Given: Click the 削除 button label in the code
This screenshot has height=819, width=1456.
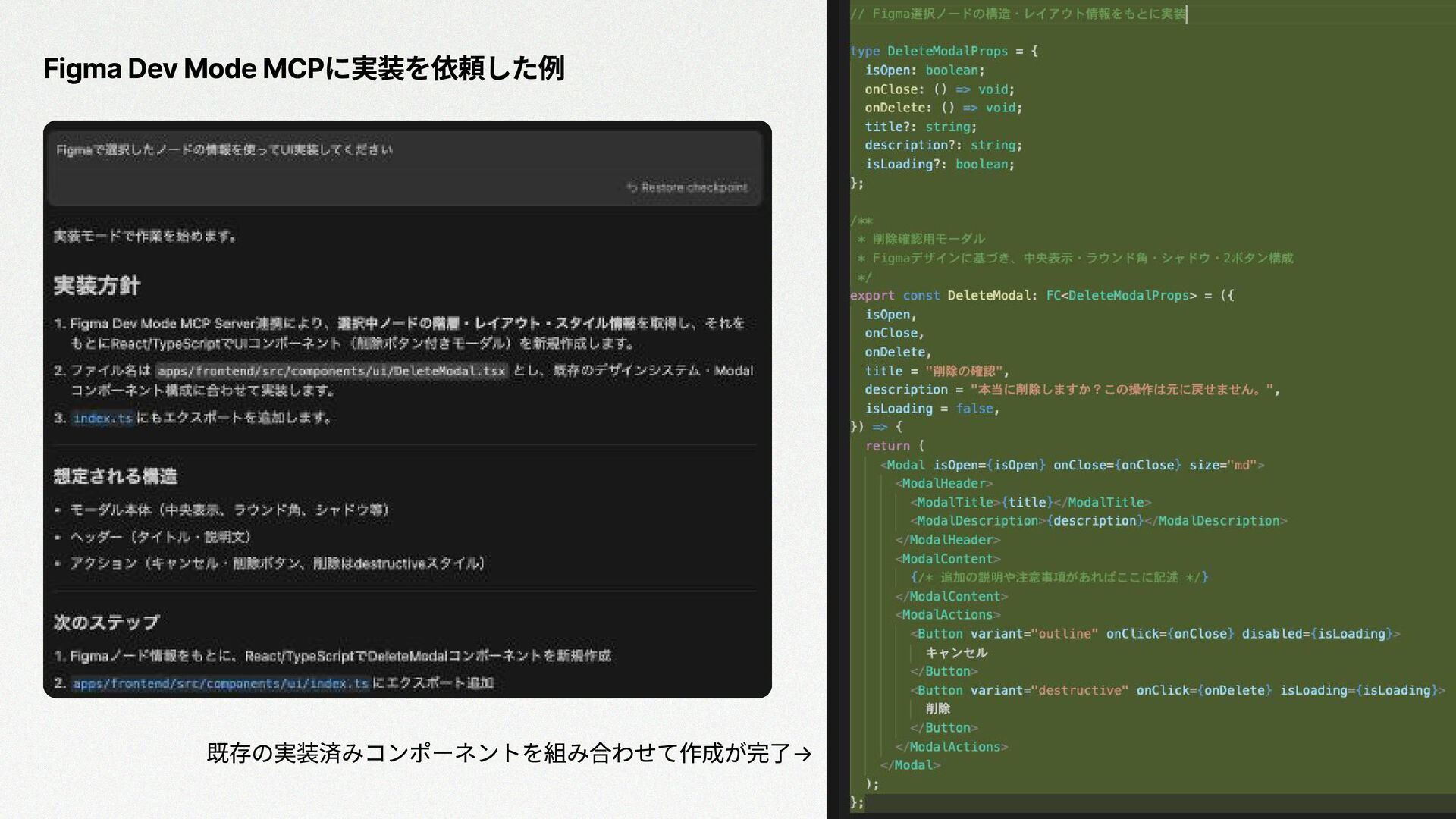Looking at the screenshot, I should click(x=937, y=708).
